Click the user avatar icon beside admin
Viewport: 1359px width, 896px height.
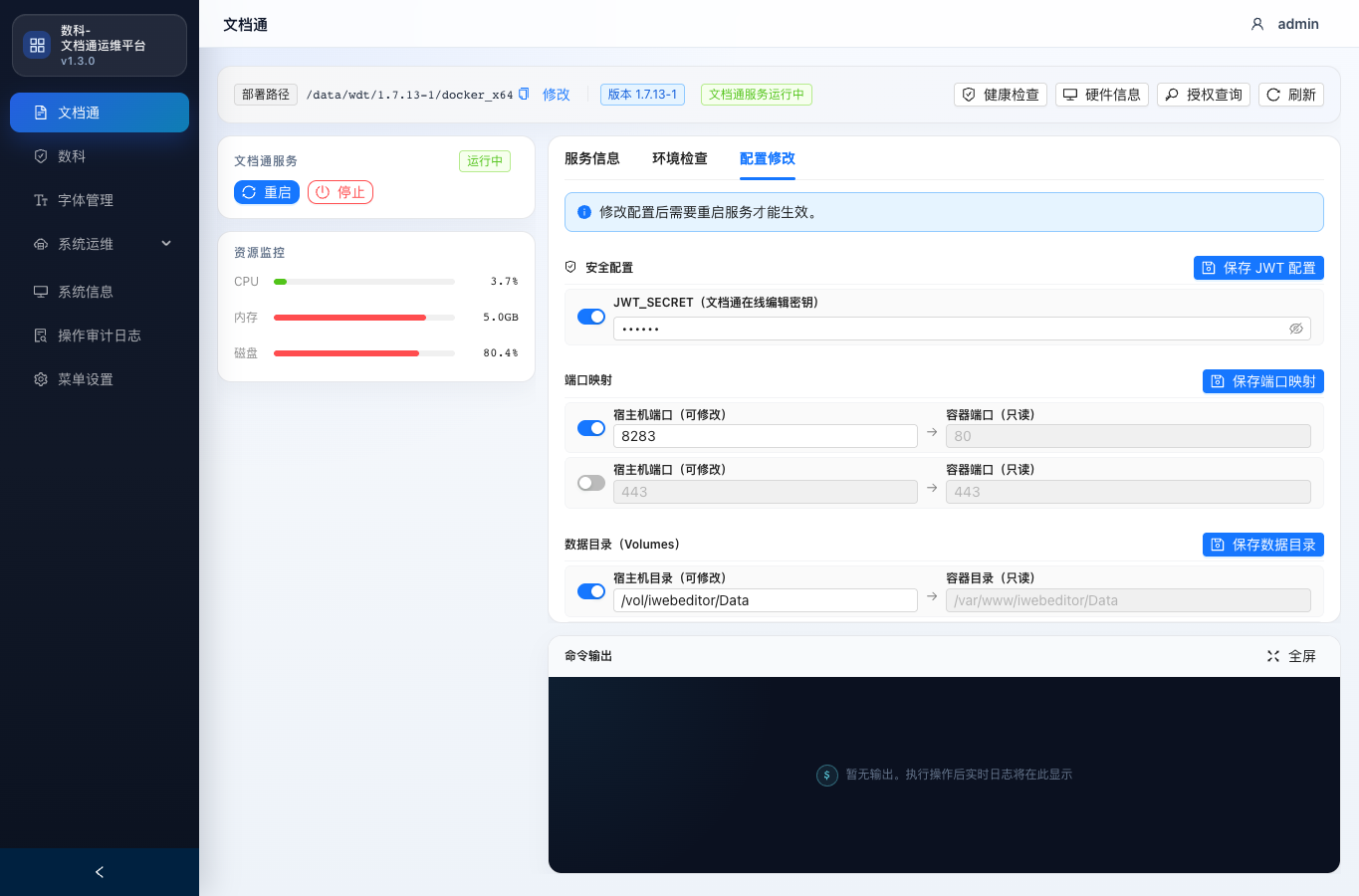click(x=1257, y=24)
